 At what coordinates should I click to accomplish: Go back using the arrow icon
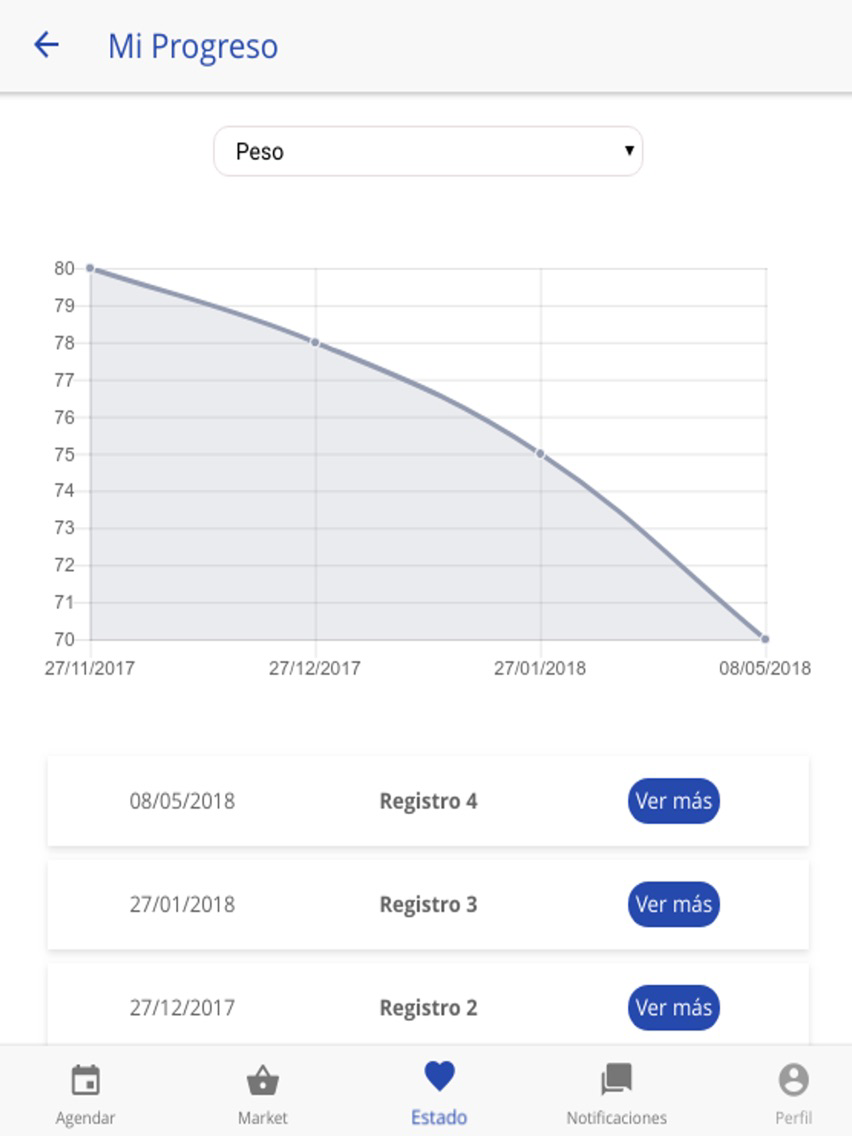(x=46, y=45)
